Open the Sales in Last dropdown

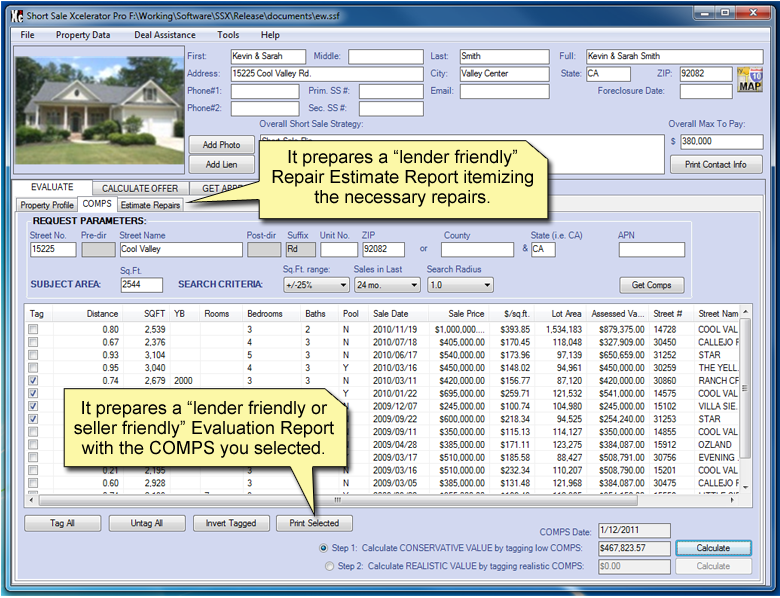coord(387,285)
